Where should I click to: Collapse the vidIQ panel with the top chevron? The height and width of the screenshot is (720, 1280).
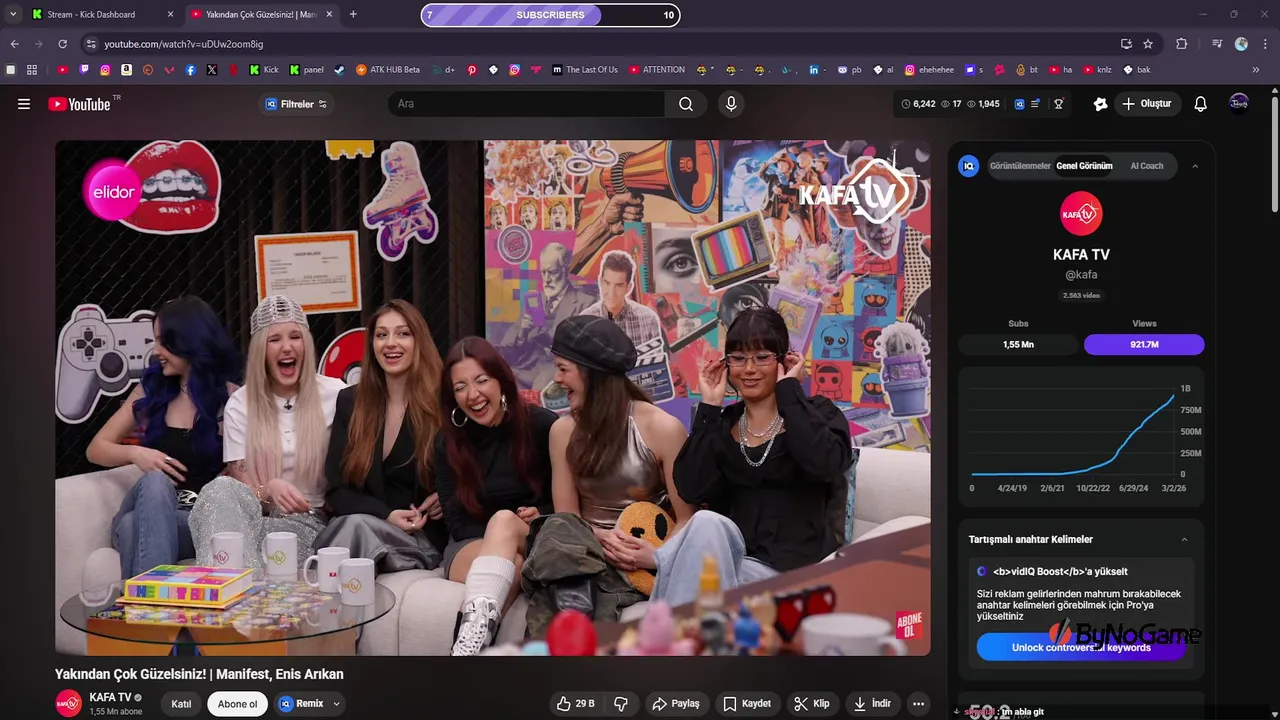point(1194,166)
